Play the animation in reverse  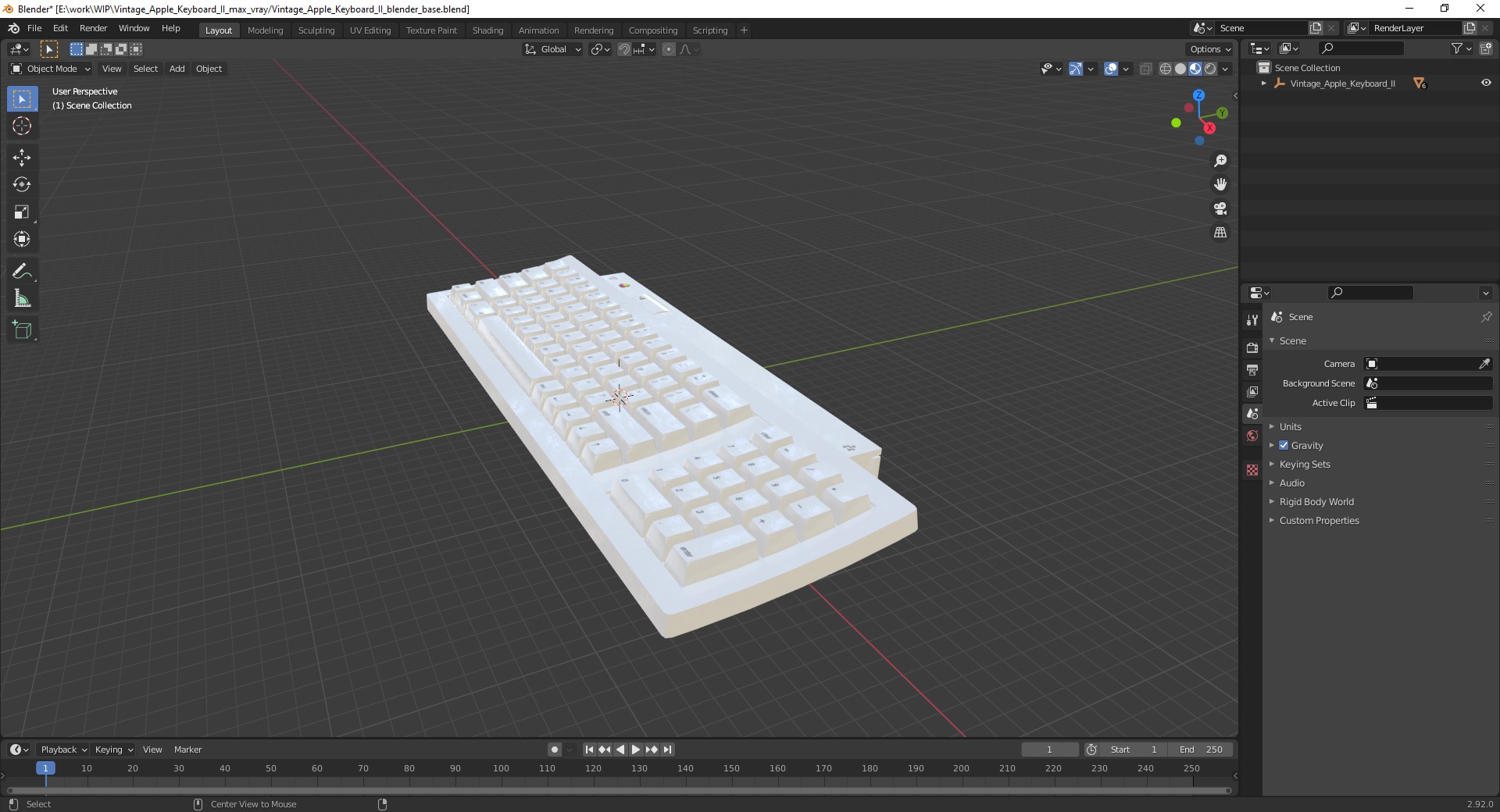click(x=620, y=750)
